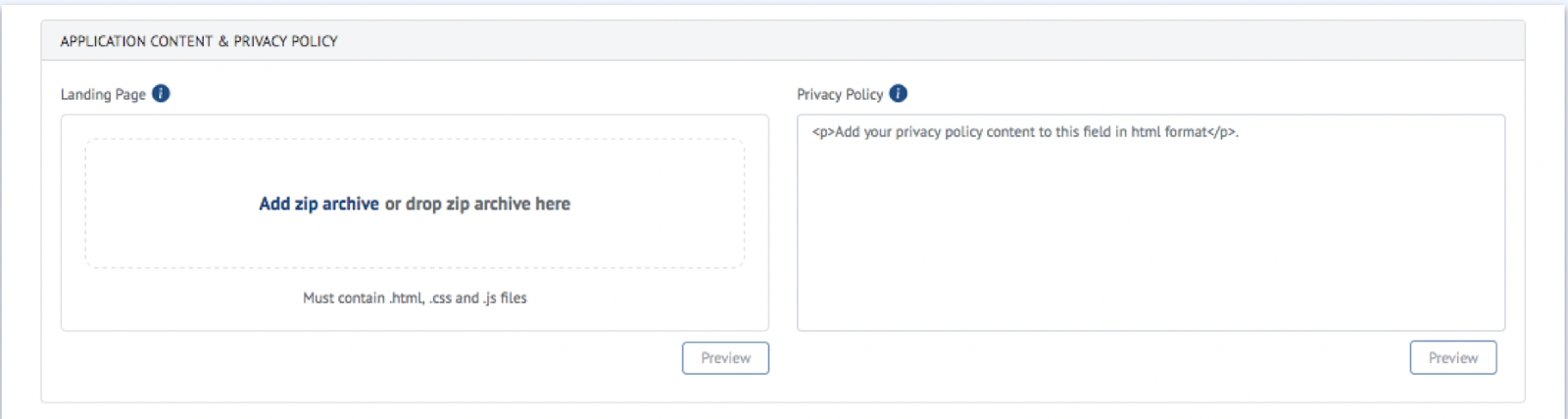Screen dimensions: 1568x419
Task: Click Preview under the Landing Page upload box
Action: [x=725, y=358]
